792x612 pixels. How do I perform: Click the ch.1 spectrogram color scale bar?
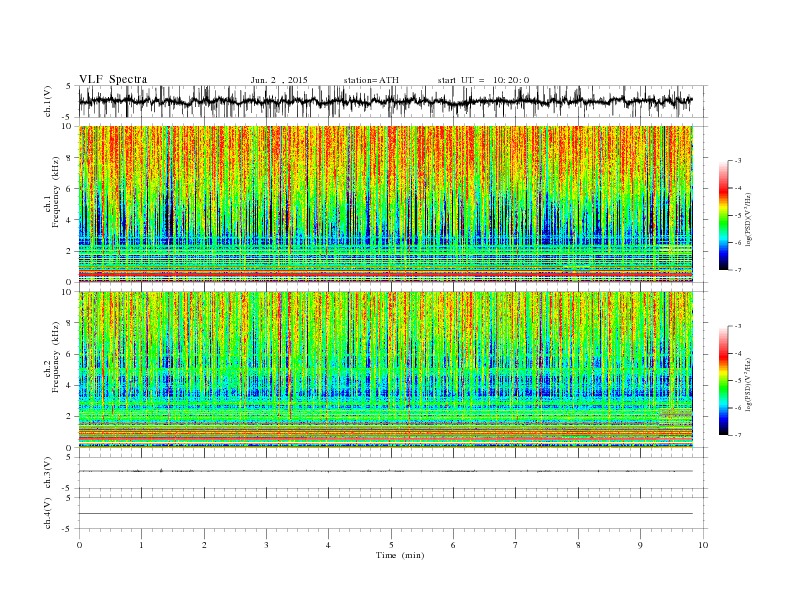tap(724, 215)
